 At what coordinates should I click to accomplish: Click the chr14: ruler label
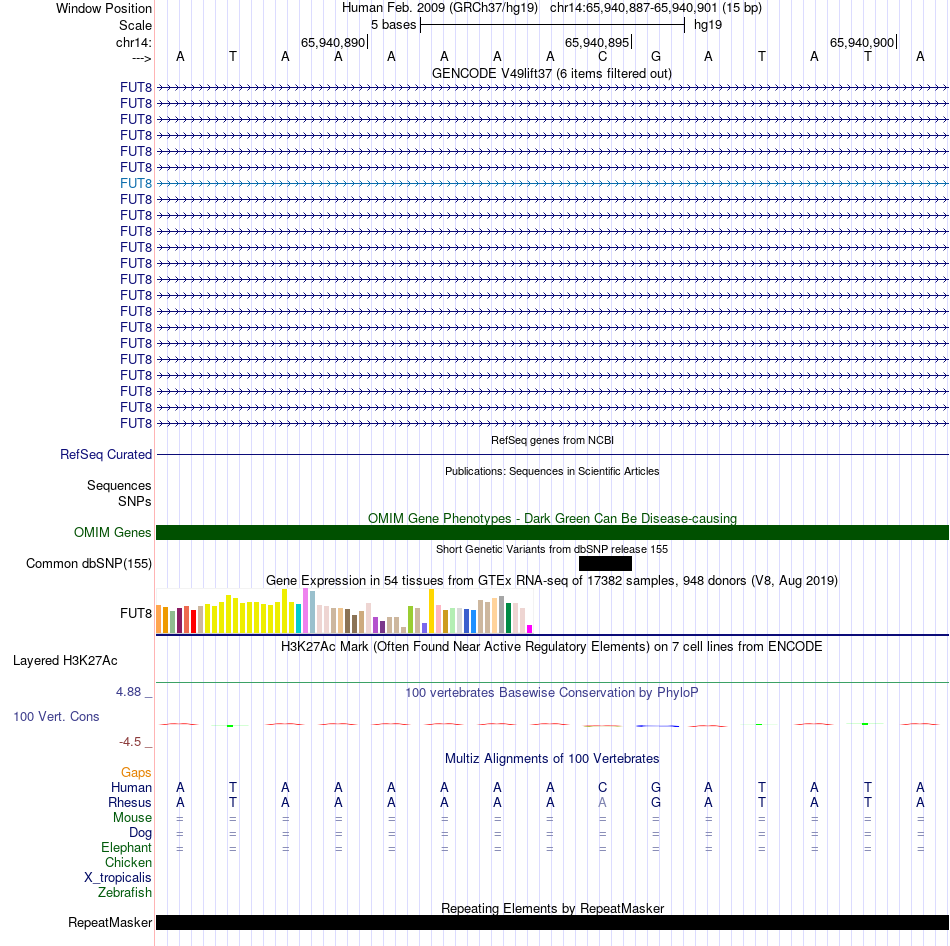(x=133, y=42)
